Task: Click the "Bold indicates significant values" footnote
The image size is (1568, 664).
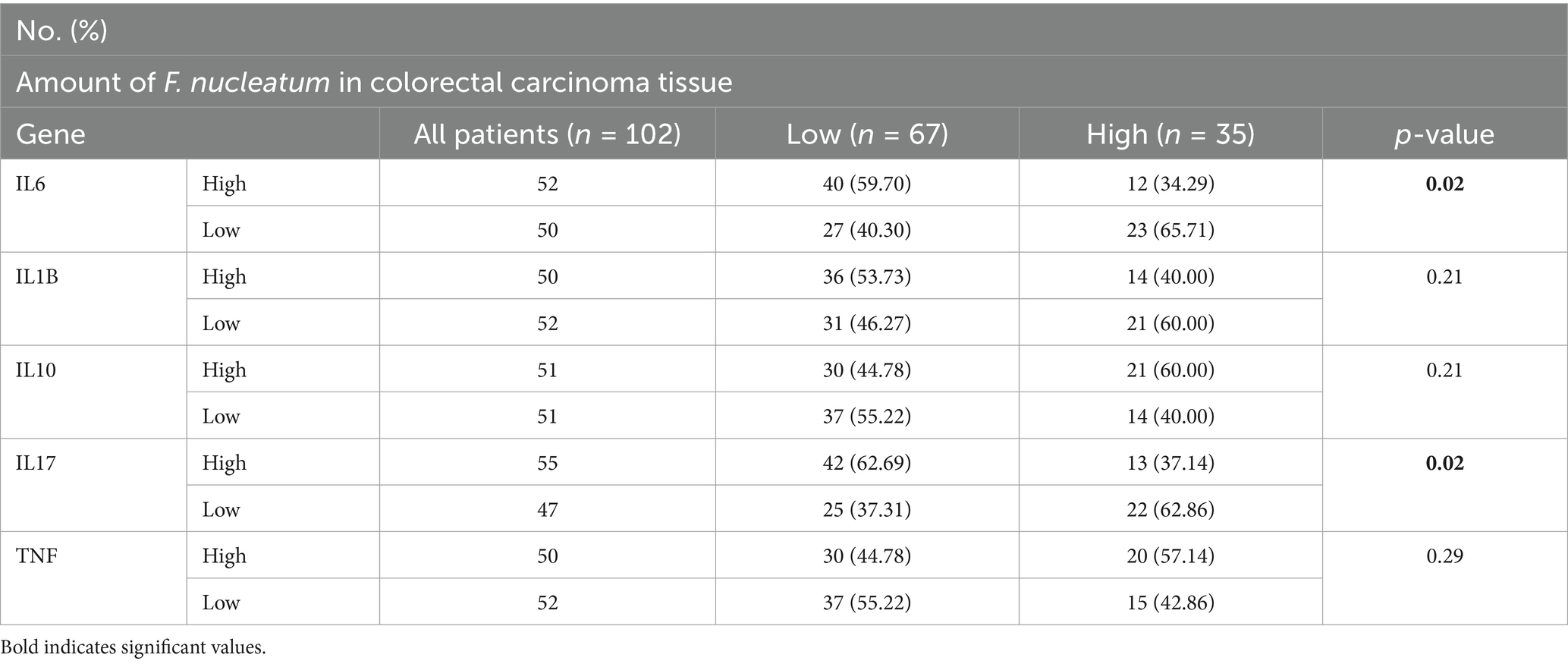Action: tap(134, 647)
